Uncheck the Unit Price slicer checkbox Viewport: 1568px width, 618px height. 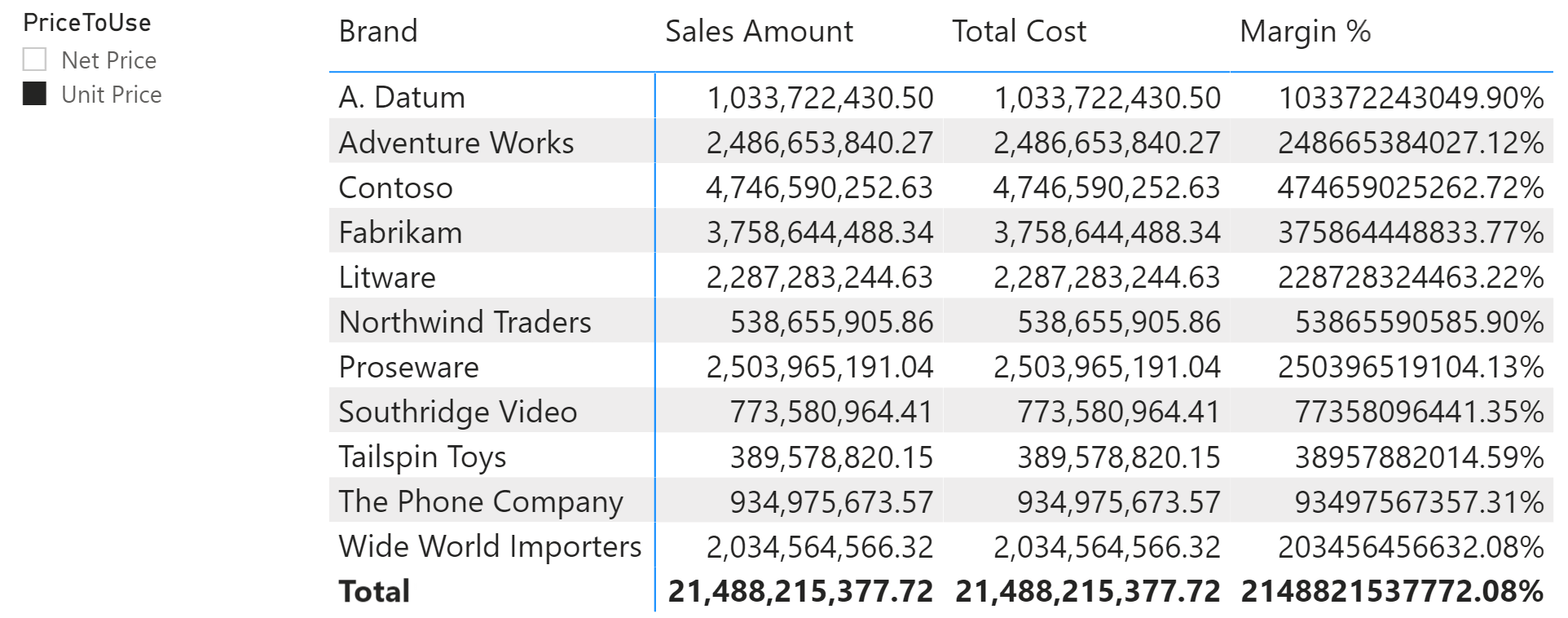click(35, 94)
